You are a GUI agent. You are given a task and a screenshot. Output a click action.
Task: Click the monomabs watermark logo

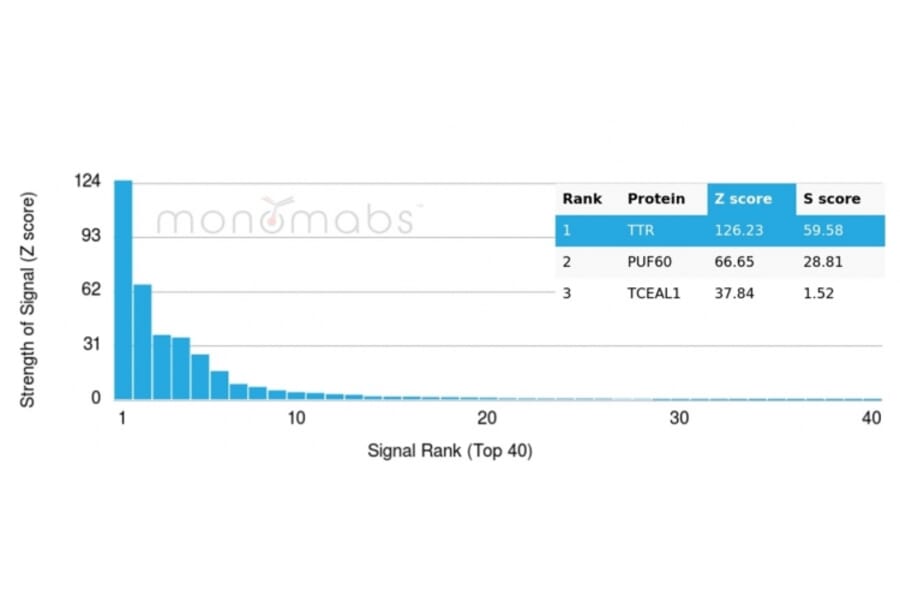[285, 218]
